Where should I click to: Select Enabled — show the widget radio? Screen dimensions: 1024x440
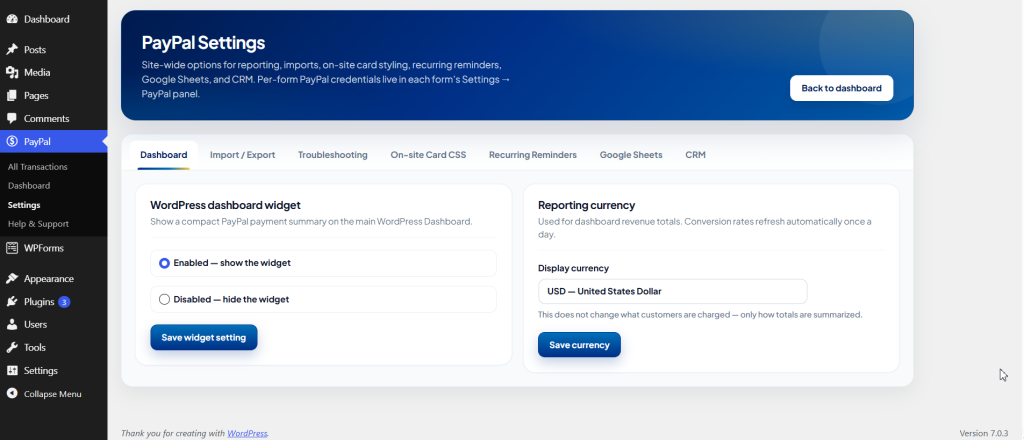coord(165,263)
